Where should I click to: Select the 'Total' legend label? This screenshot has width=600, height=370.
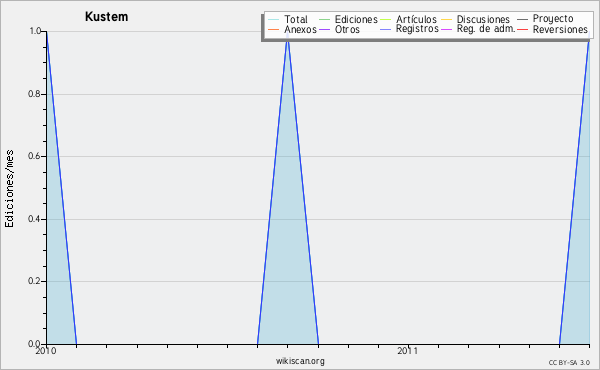click(296, 19)
